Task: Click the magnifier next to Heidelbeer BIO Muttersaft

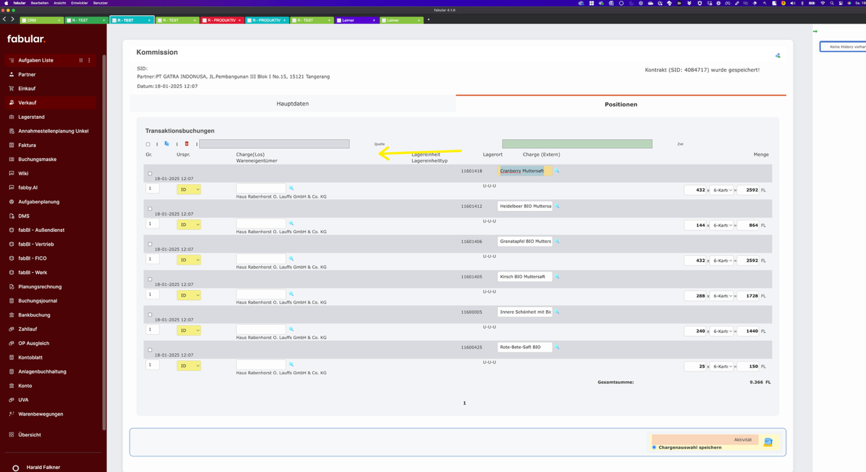Action: pyautogui.click(x=558, y=206)
